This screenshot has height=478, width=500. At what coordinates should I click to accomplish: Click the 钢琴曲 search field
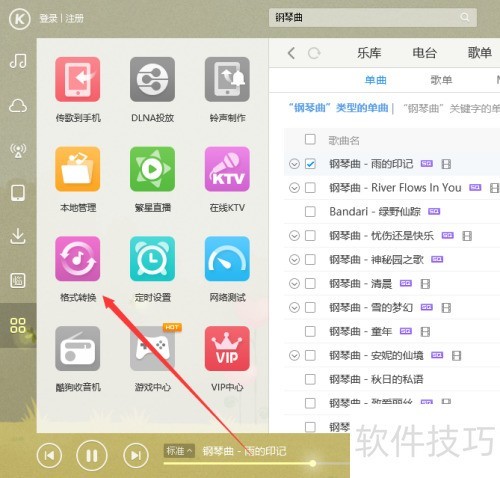point(373,17)
